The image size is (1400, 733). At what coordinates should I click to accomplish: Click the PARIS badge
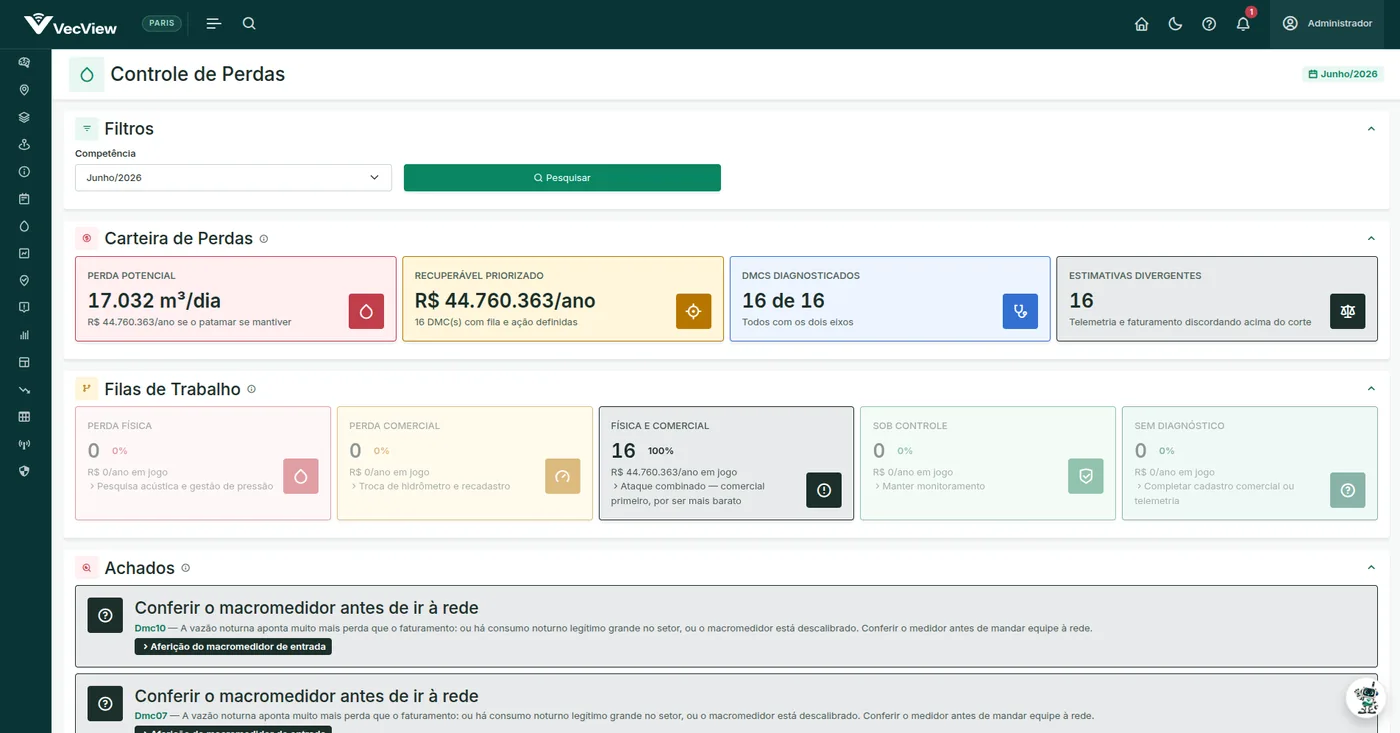pos(162,24)
